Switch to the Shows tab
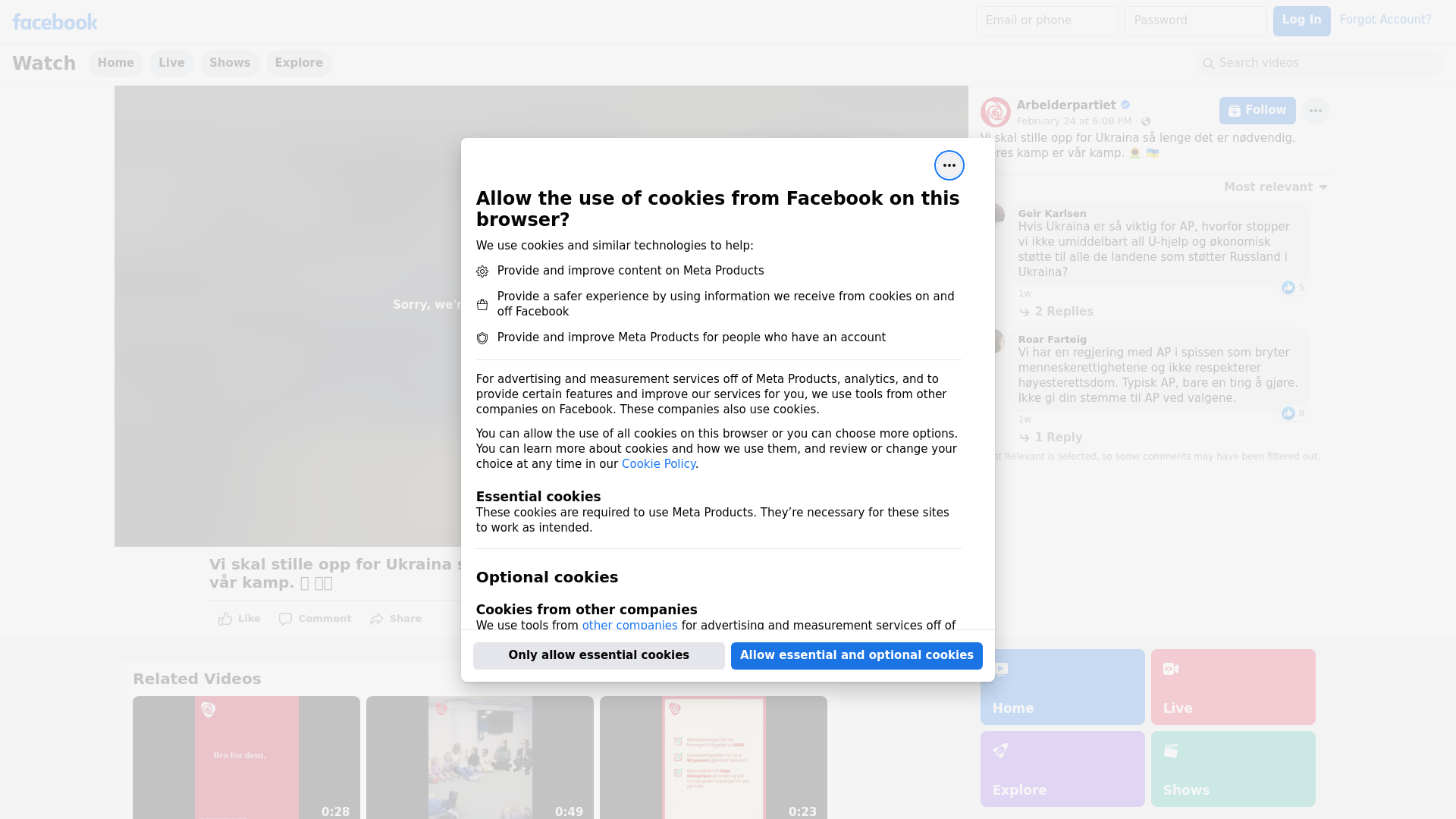 pyautogui.click(x=230, y=64)
